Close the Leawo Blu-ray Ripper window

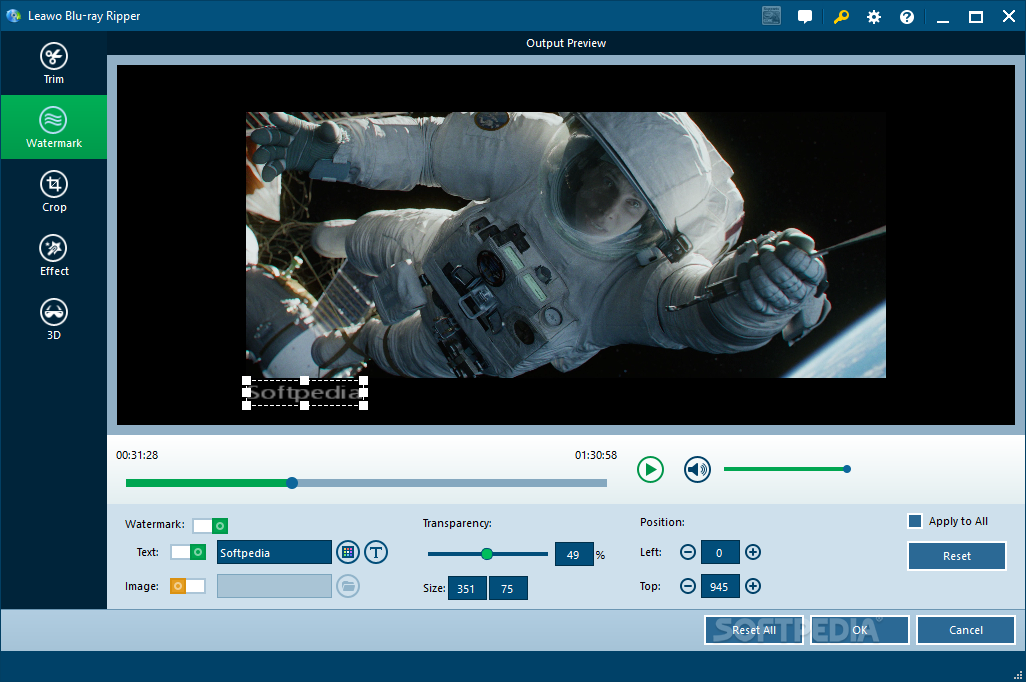point(1009,17)
